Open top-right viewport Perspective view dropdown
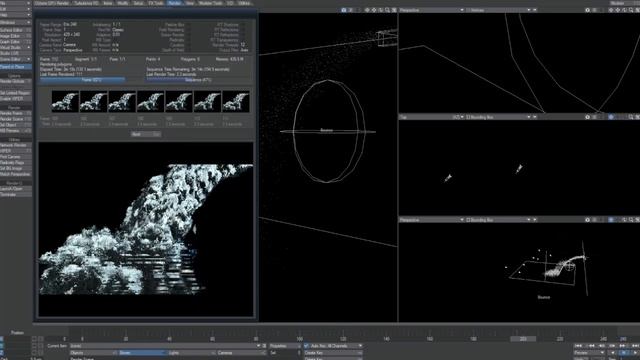 tap(431, 10)
